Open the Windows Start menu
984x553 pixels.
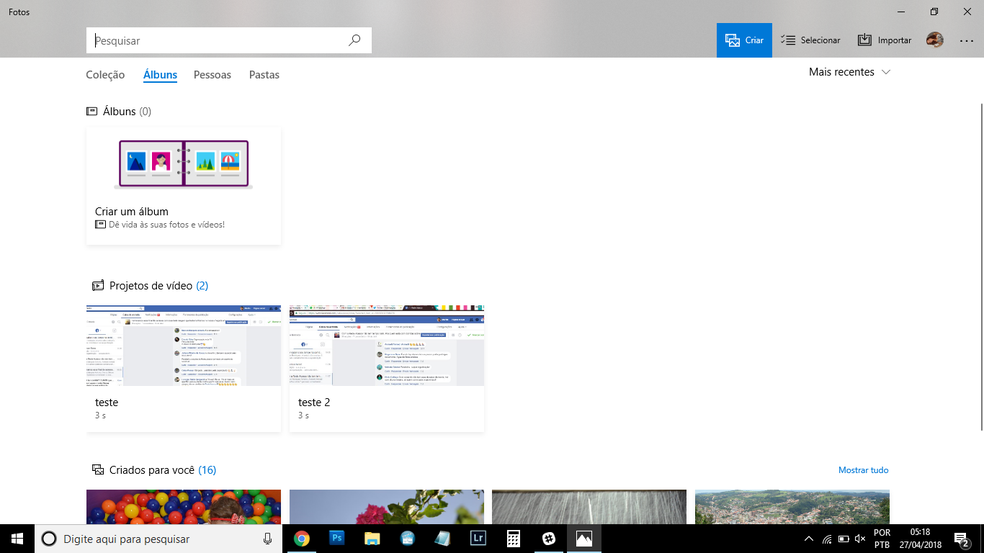point(17,539)
